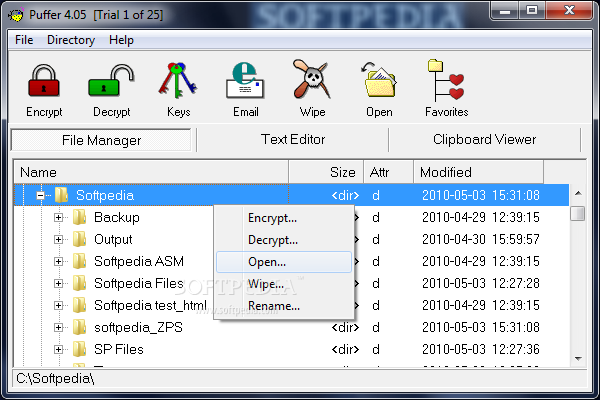Image resolution: width=600 pixels, height=400 pixels.
Task: Open the File menu
Action: [24, 40]
